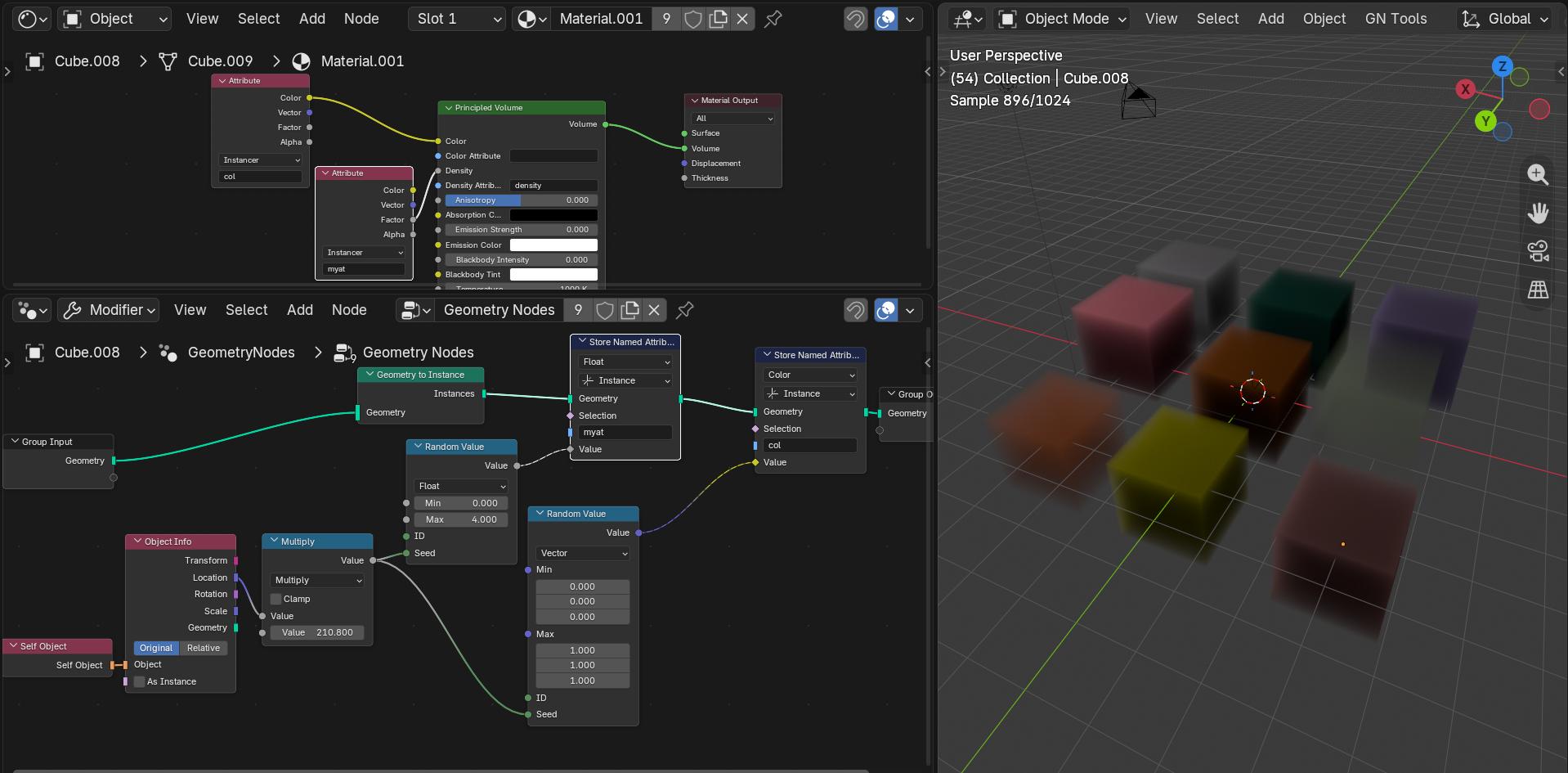Click the X axis on navigation gizmo
Viewport: 1568px width, 773px height.
pyautogui.click(x=1465, y=89)
